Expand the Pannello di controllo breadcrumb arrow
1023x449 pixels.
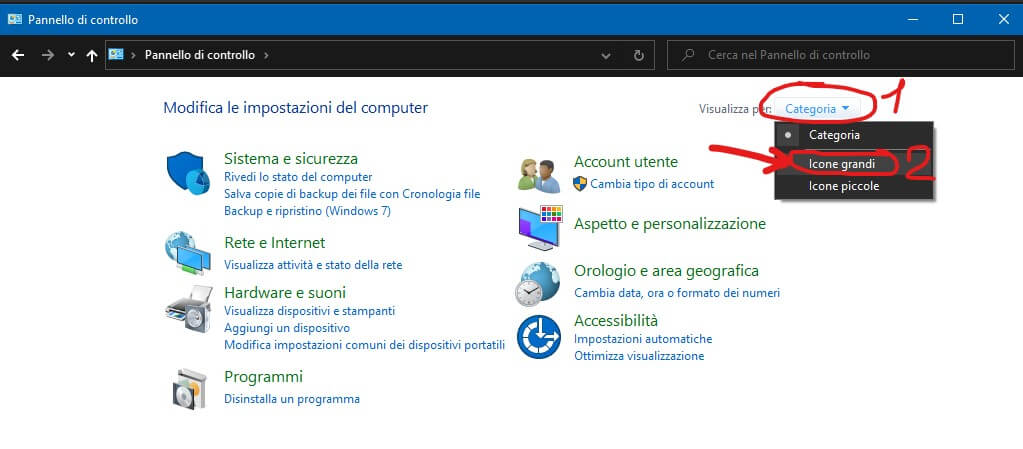point(266,55)
